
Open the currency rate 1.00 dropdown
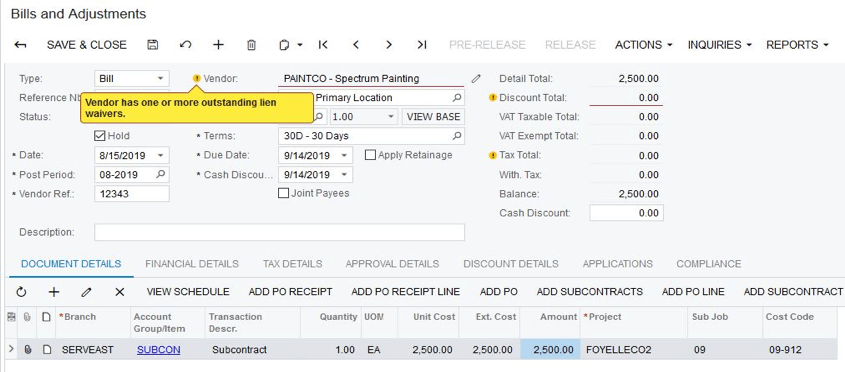[x=391, y=117]
